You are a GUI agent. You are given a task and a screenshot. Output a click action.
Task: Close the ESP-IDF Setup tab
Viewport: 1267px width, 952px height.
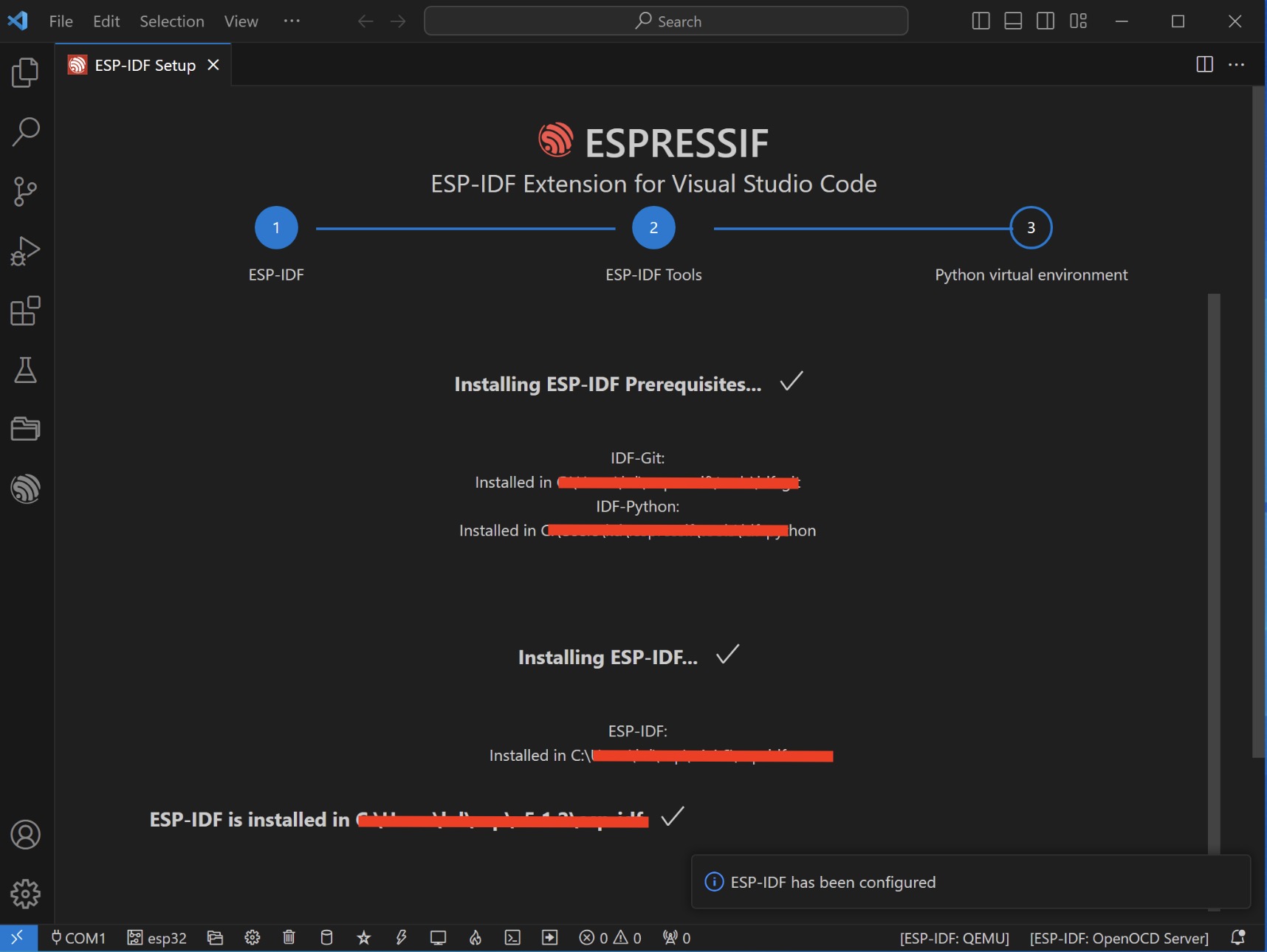click(213, 65)
